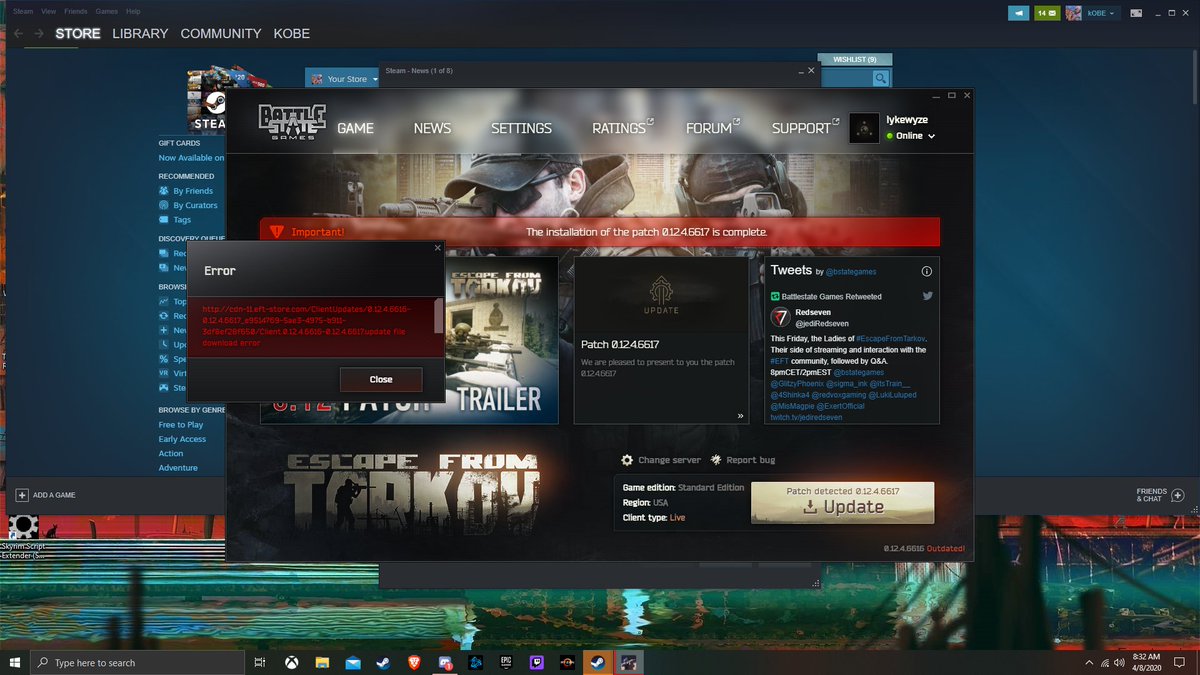Image resolution: width=1200 pixels, height=675 pixels.
Task: Open Patch 0.12.4.6617 news card
Action: 661,340
